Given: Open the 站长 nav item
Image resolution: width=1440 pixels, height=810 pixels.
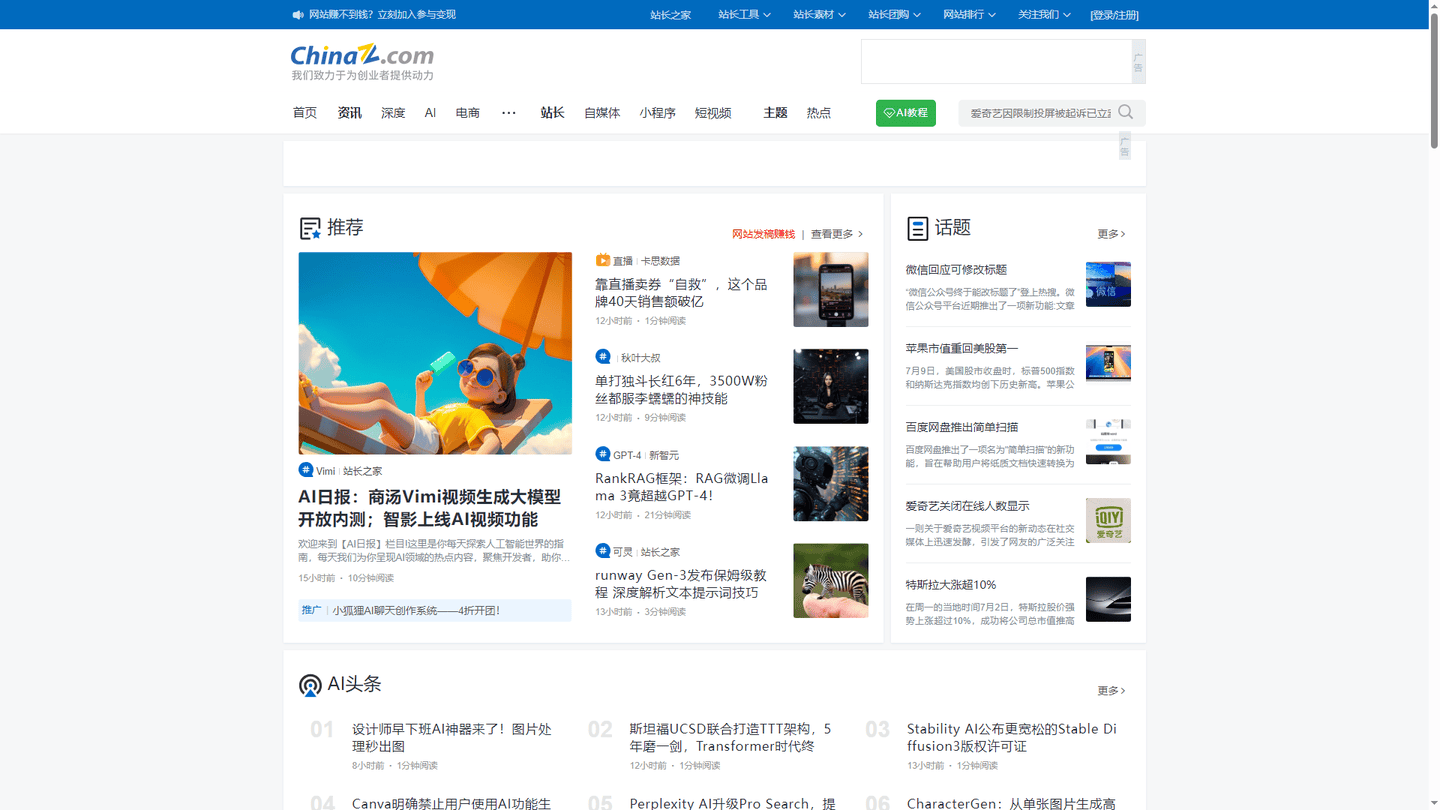Looking at the screenshot, I should [x=552, y=113].
